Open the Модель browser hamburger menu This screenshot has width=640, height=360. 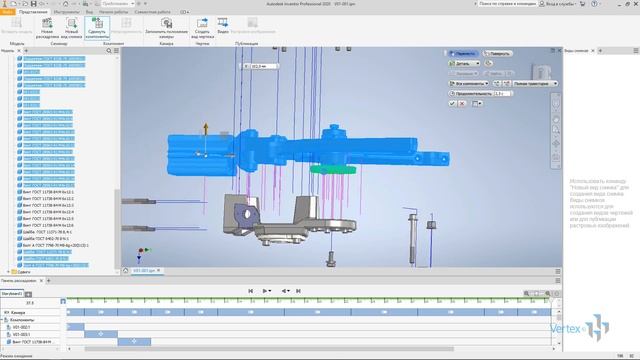(116, 51)
